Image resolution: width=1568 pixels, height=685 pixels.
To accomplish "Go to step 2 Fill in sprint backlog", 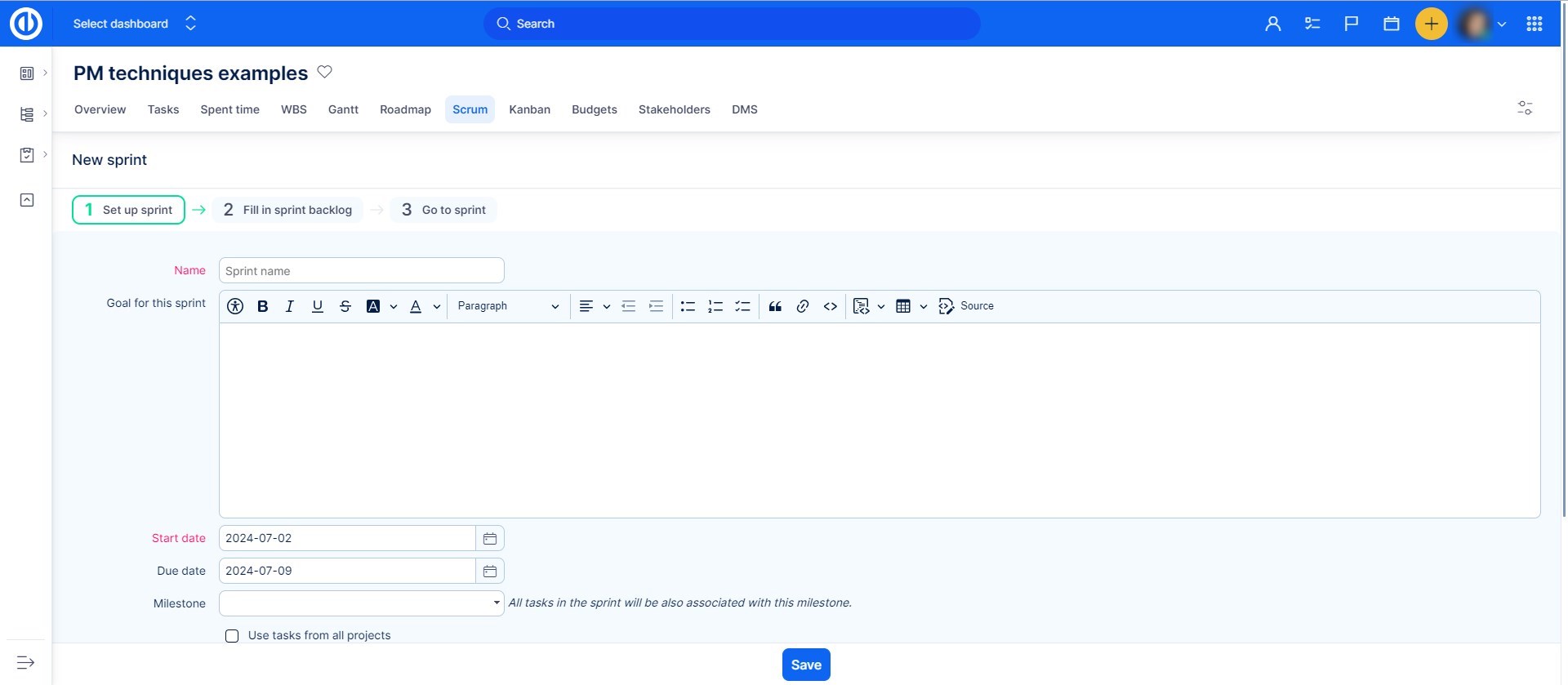I will click(x=287, y=210).
